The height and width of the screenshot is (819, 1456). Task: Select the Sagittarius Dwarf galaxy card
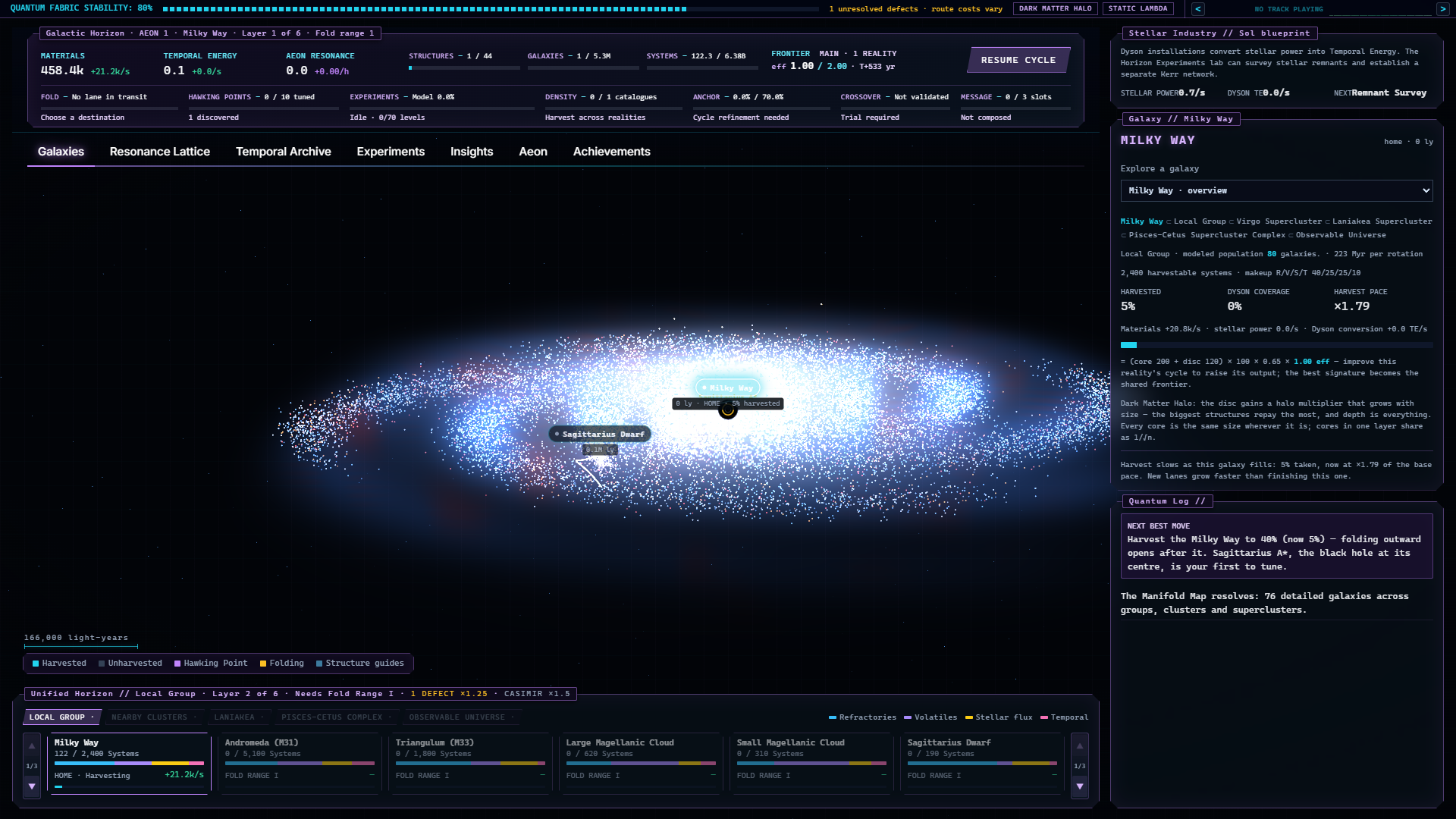point(982,764)
